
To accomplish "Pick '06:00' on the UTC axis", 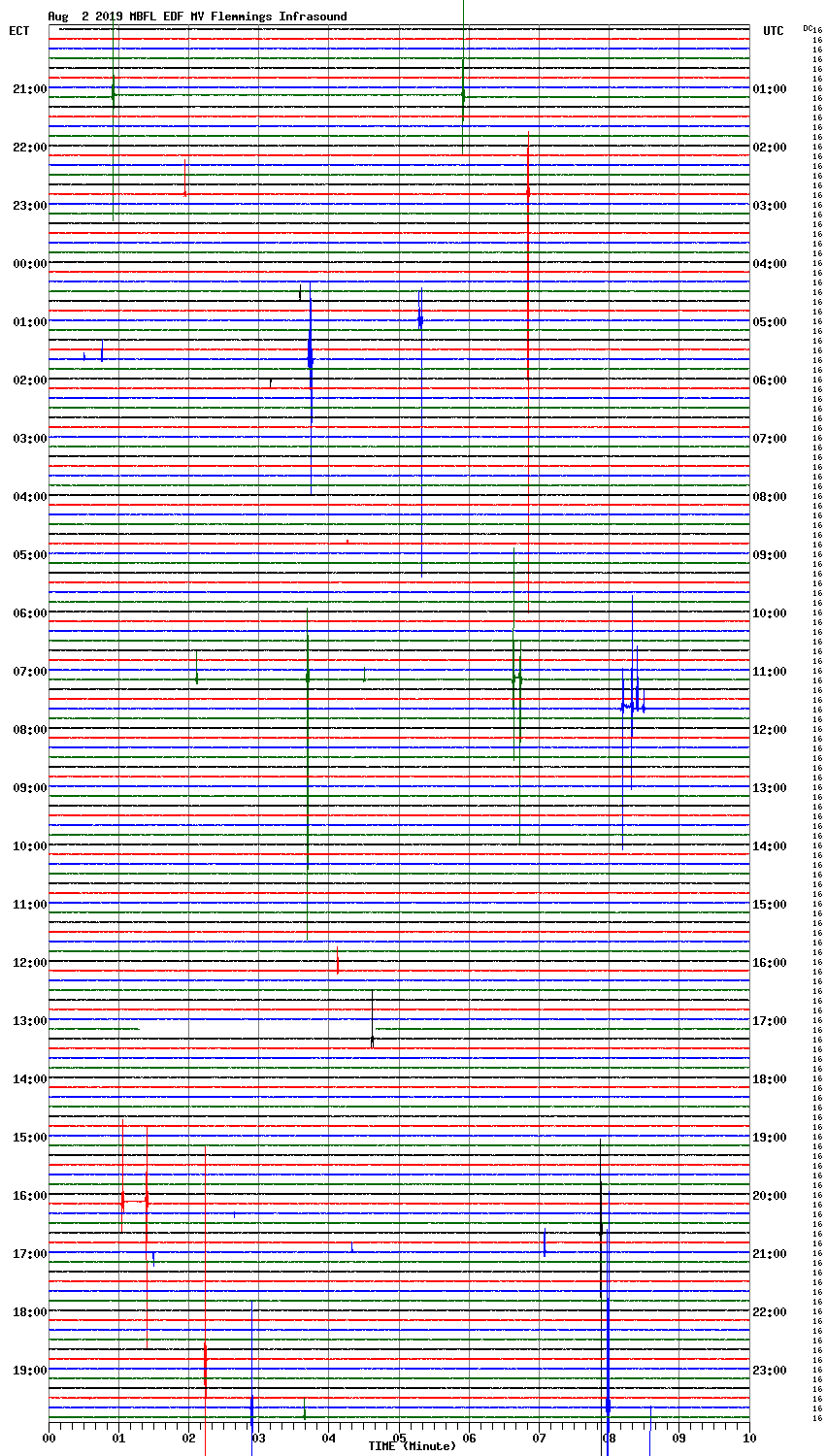I will pyautogui.click(x=770, y=381).
